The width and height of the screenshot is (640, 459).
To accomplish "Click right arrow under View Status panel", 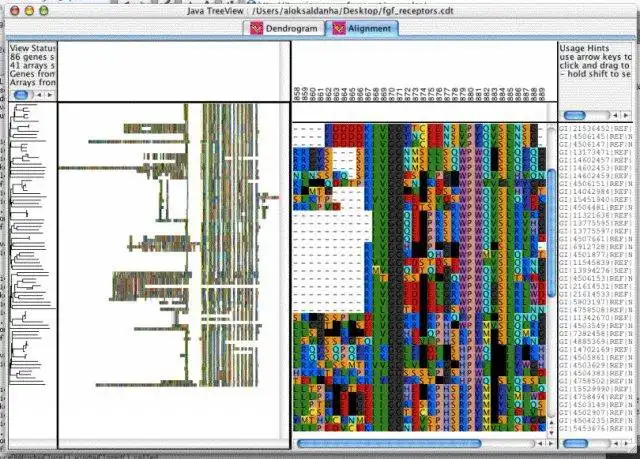I will point(50,95).
